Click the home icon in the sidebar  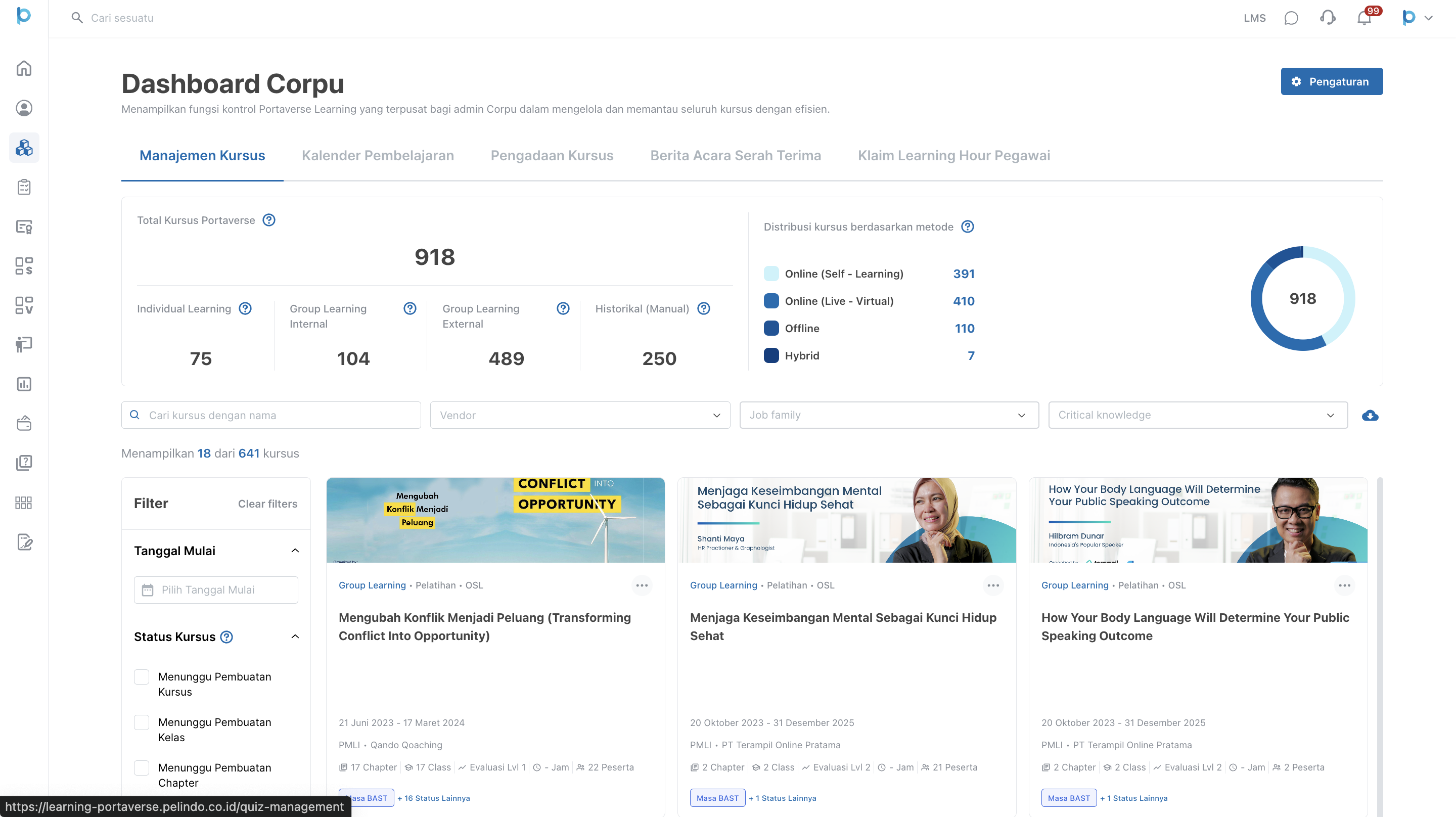[x=24, y=68]
